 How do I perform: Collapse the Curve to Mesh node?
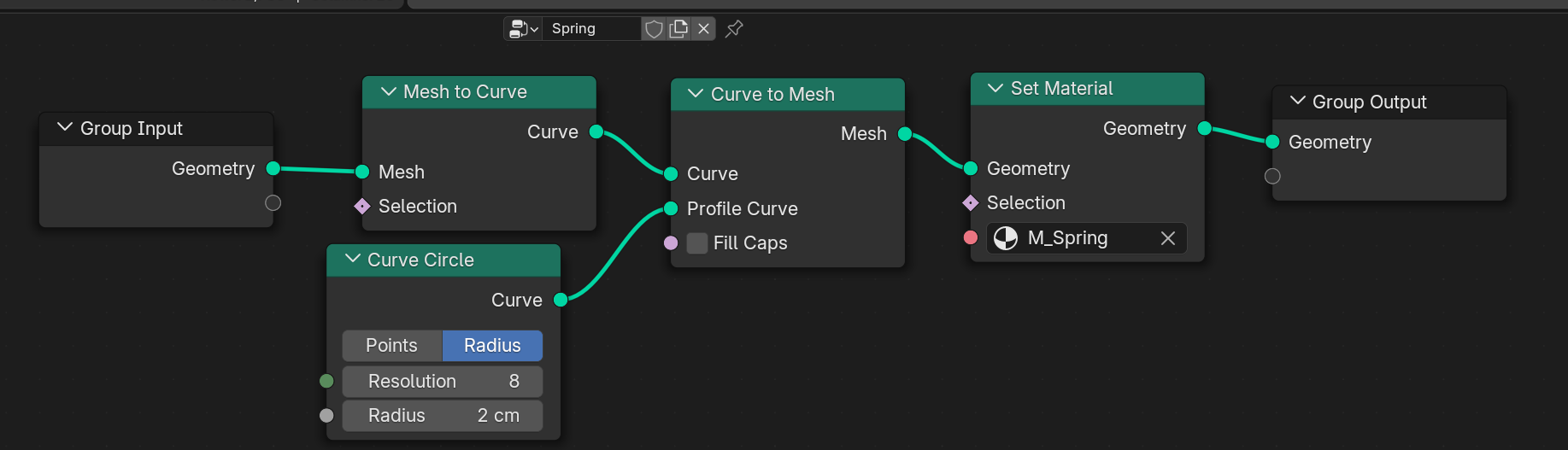696,93
